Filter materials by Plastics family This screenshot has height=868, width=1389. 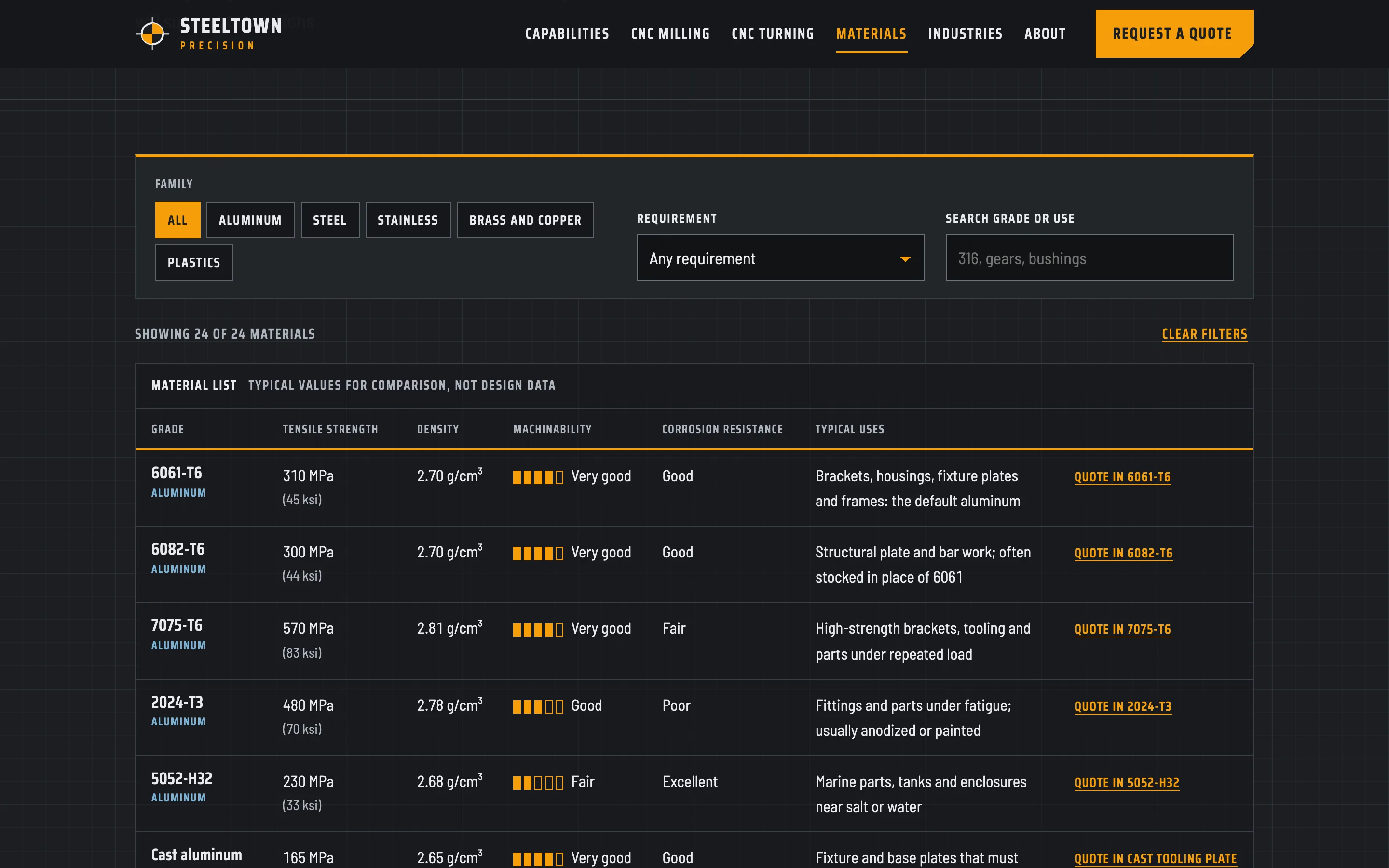pos(194,262)
